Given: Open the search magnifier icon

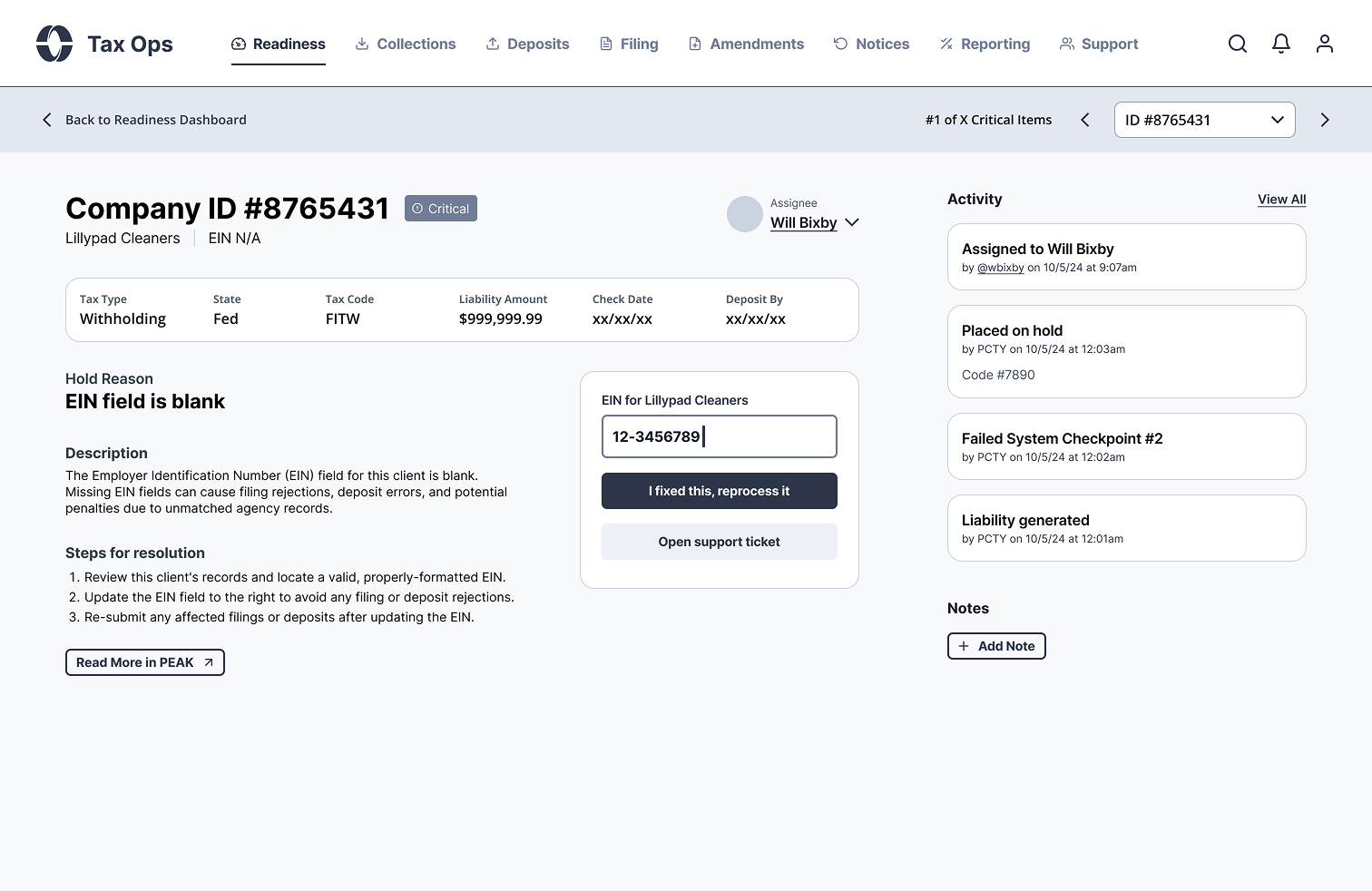Looking at the screenshot, I should (1238, 44).
